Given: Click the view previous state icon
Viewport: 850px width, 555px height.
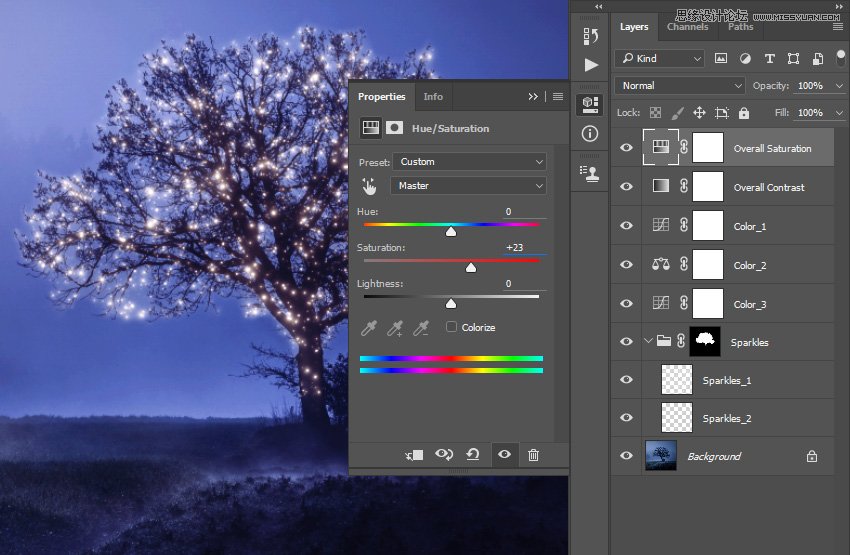Looking at the screenshot, I should (x=444, y=455).
